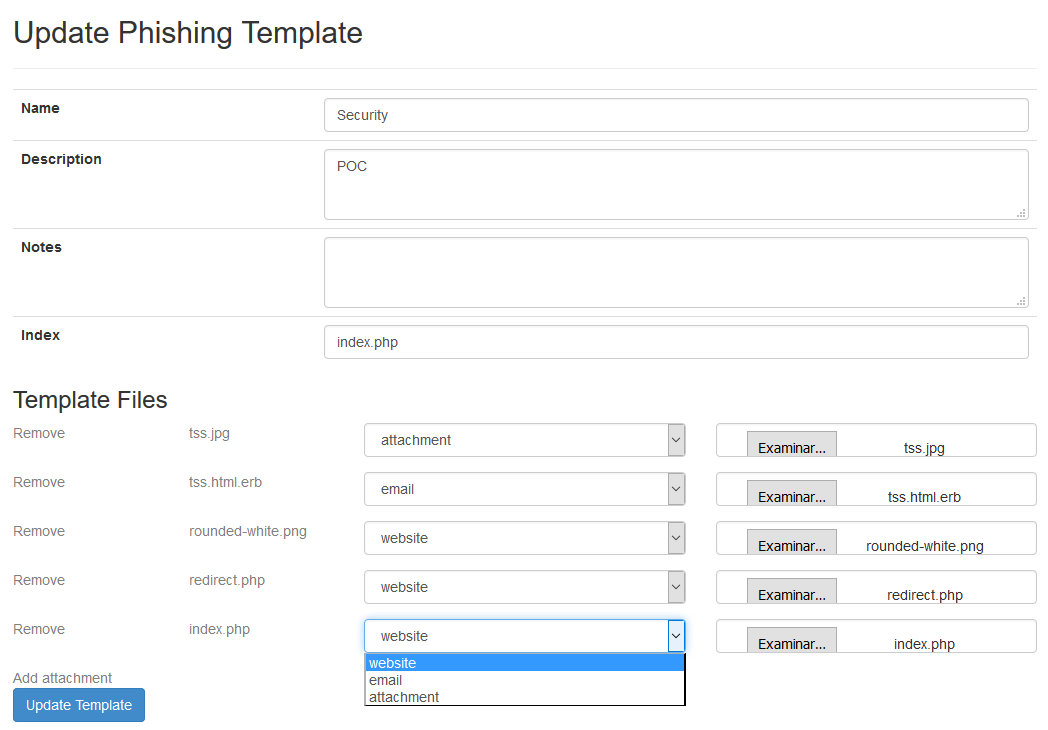Click the Index field containing index.php
Screen dimensions: 1048x730
click(x=676, y=342)
